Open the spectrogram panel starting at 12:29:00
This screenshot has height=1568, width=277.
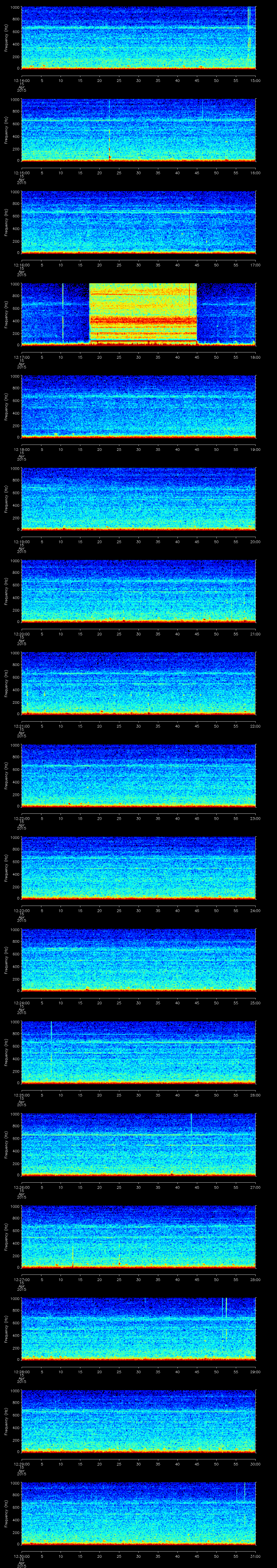139,1421
